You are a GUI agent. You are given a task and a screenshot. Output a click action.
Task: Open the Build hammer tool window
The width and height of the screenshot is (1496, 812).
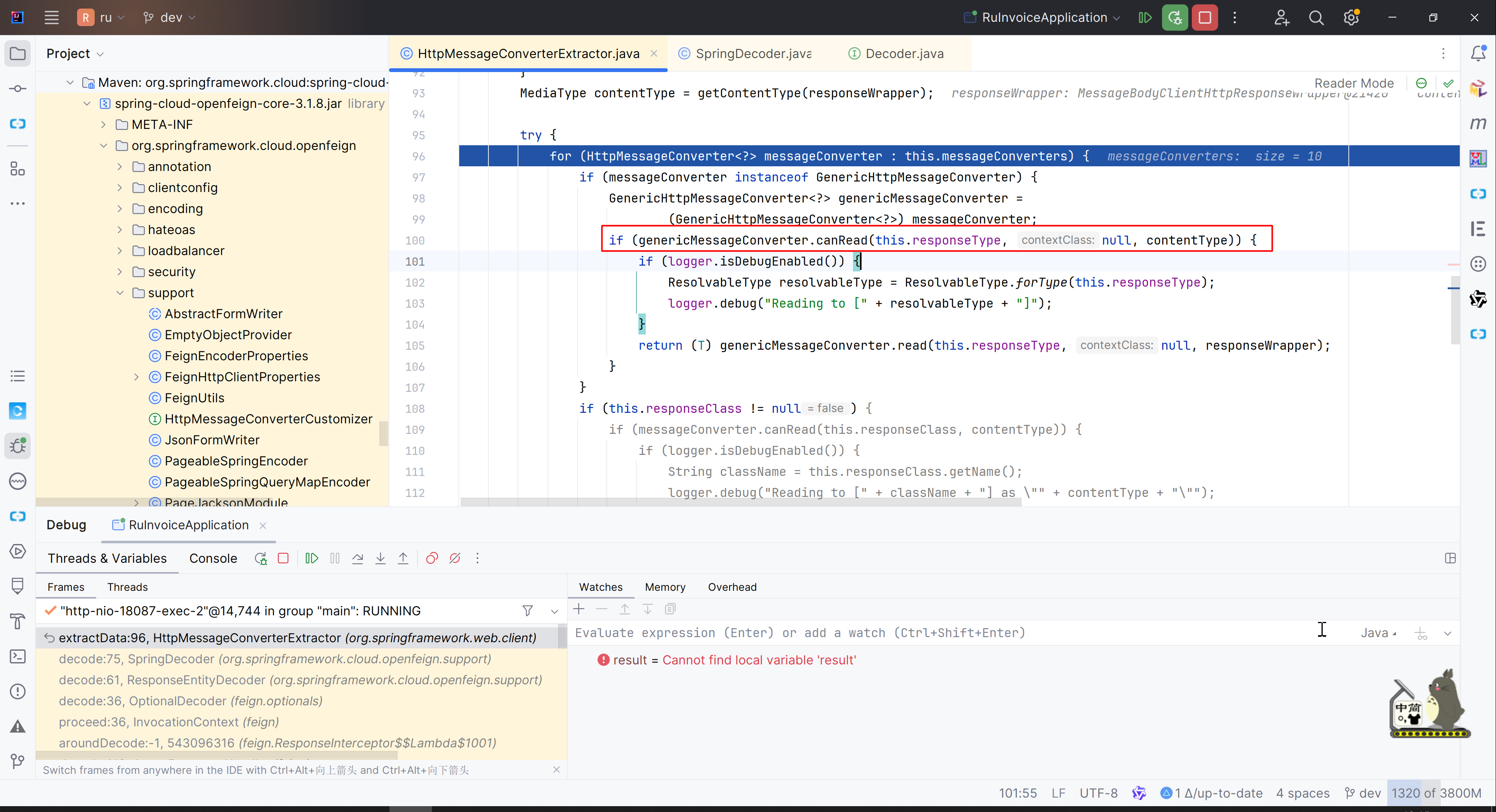(x=18, y=621)
